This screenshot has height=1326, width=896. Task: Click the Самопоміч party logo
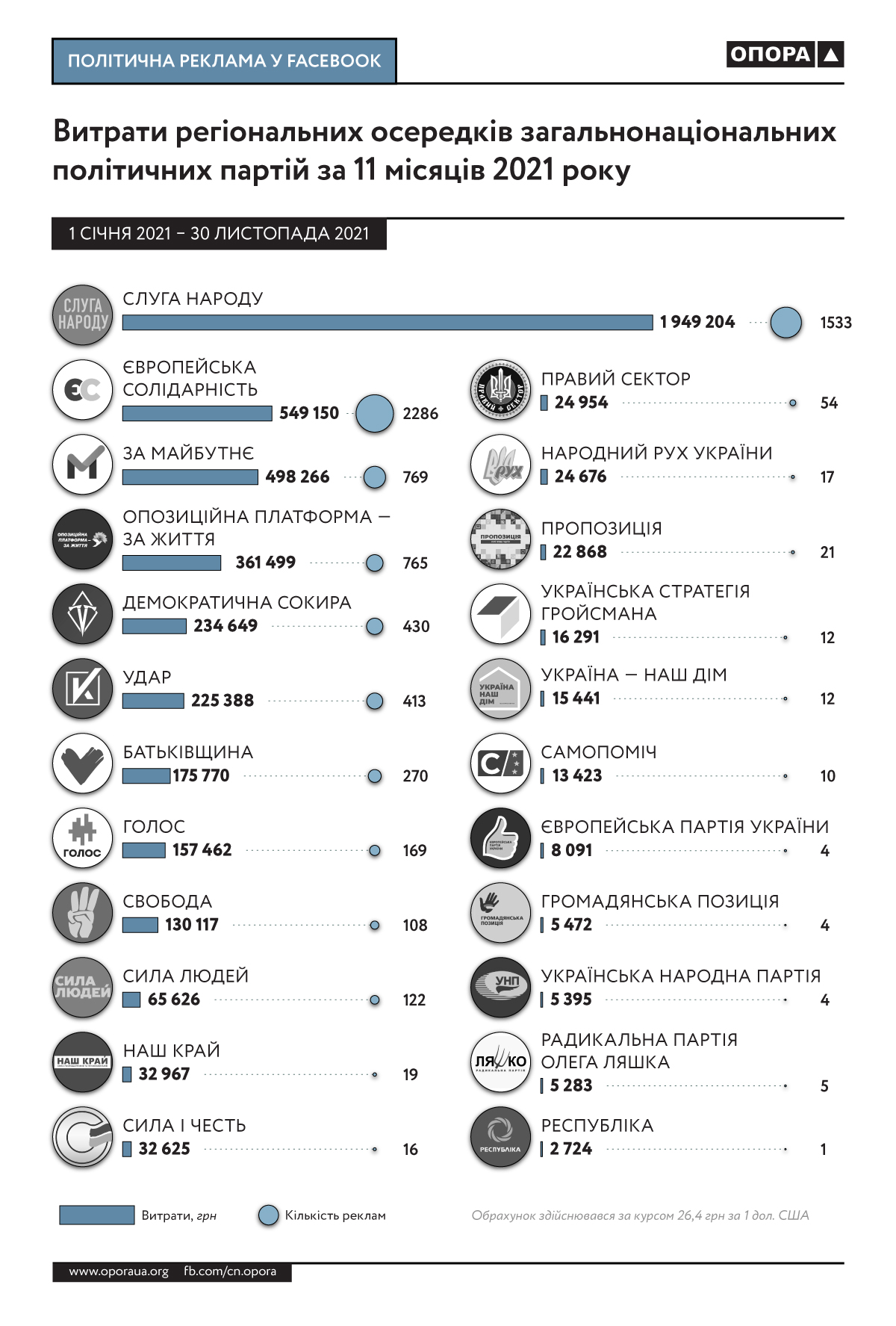click(500, 763)
